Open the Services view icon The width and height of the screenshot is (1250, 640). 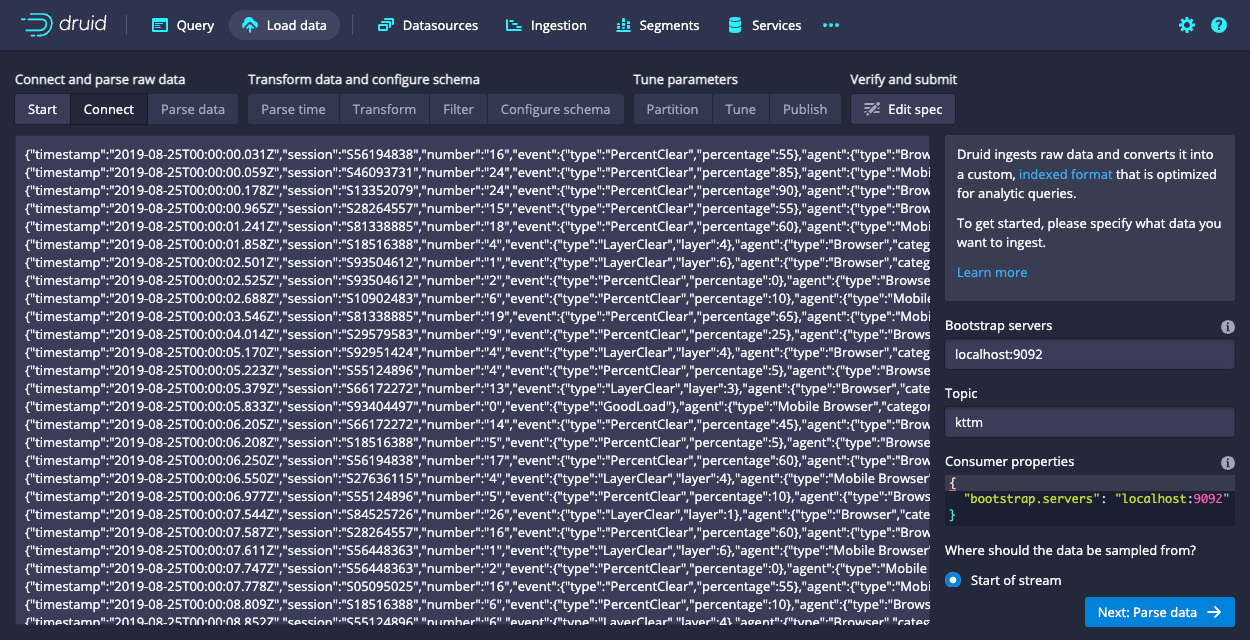pyautogui.click(x=736, y=25)
